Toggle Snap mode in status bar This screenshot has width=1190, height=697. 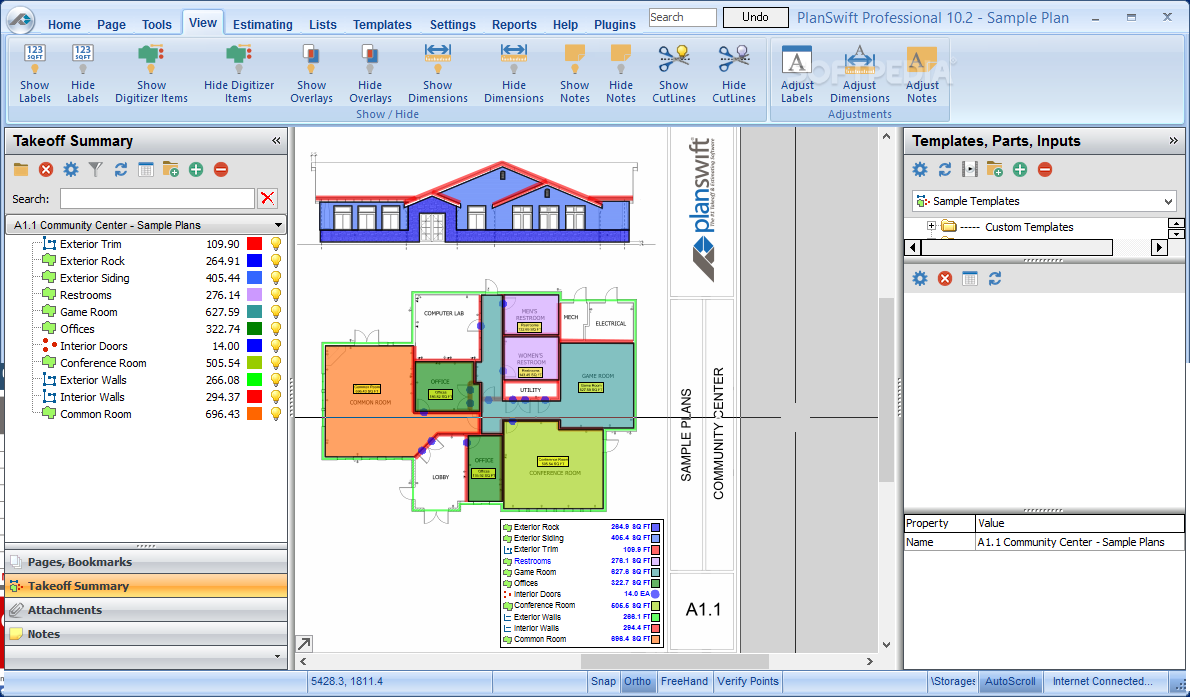603,681
